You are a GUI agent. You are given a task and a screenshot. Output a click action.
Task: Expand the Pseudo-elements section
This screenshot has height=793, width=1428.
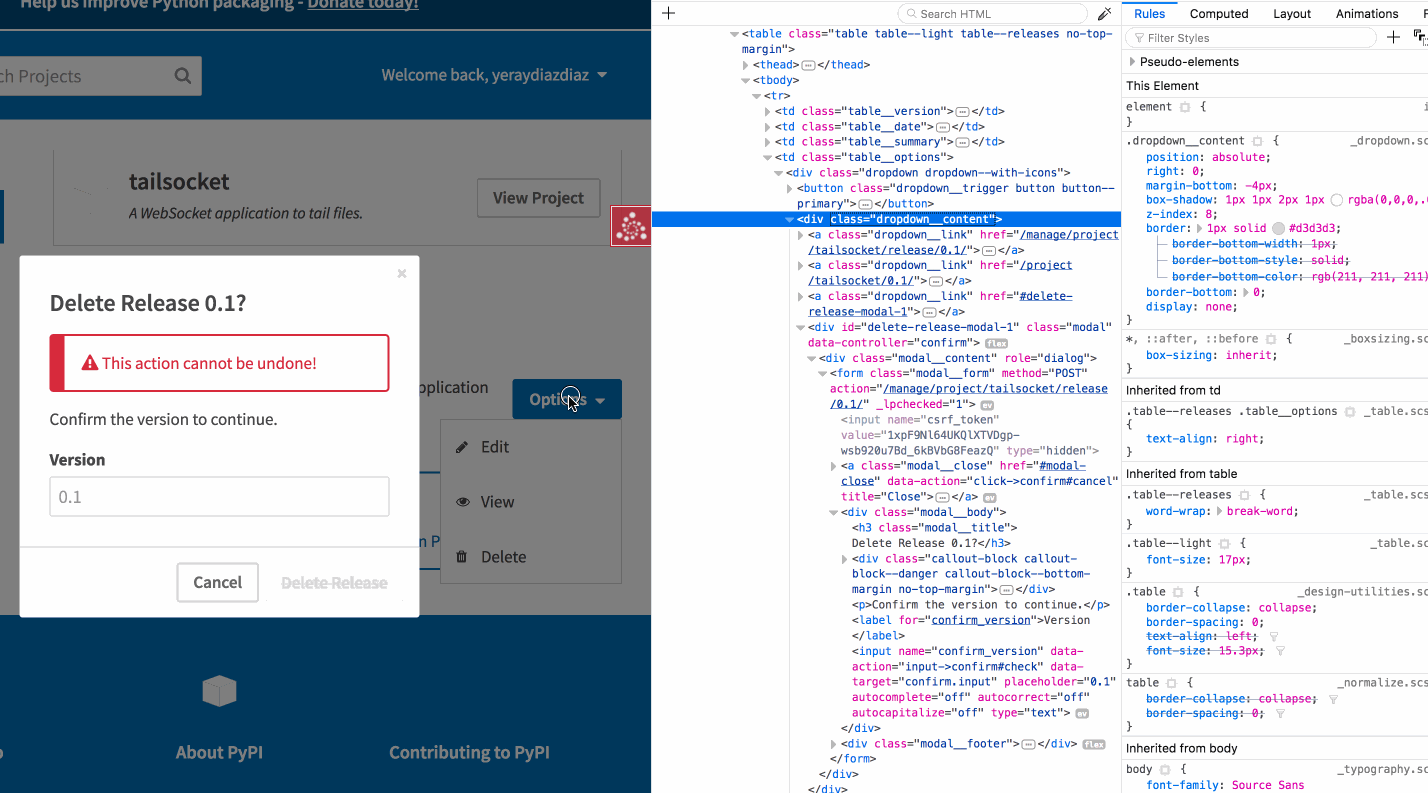1133,61
